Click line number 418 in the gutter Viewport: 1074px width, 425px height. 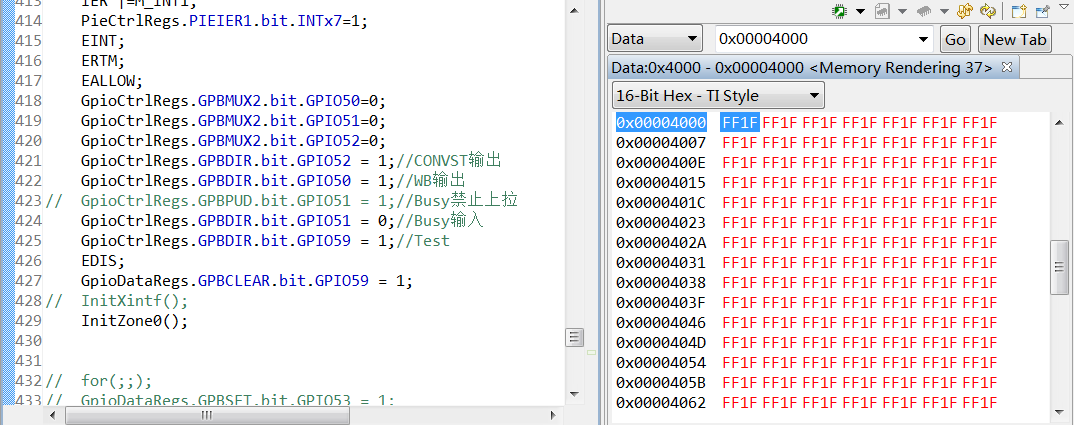pos(28,101)
